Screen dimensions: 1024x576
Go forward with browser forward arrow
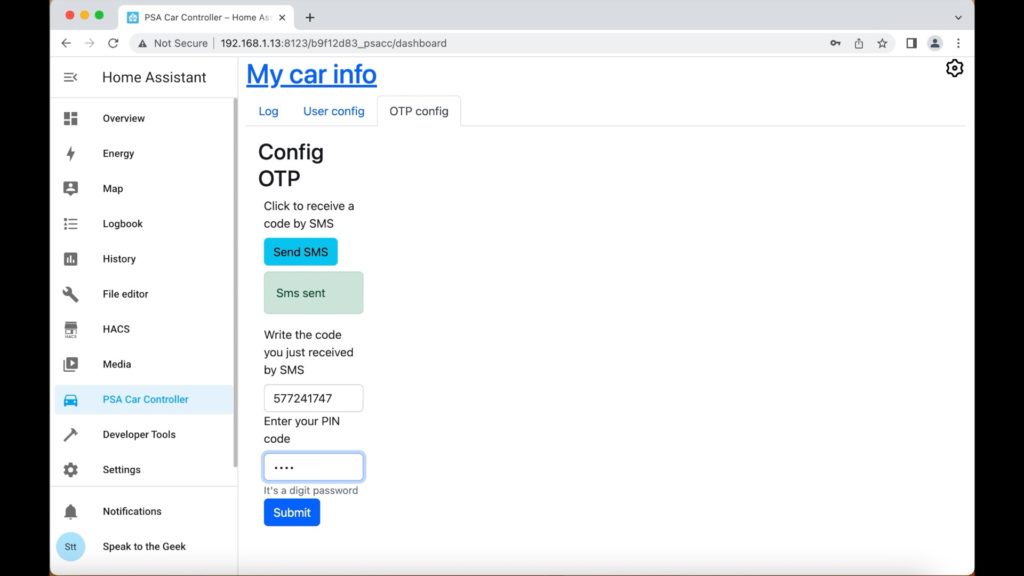click(x=89, y=43)
